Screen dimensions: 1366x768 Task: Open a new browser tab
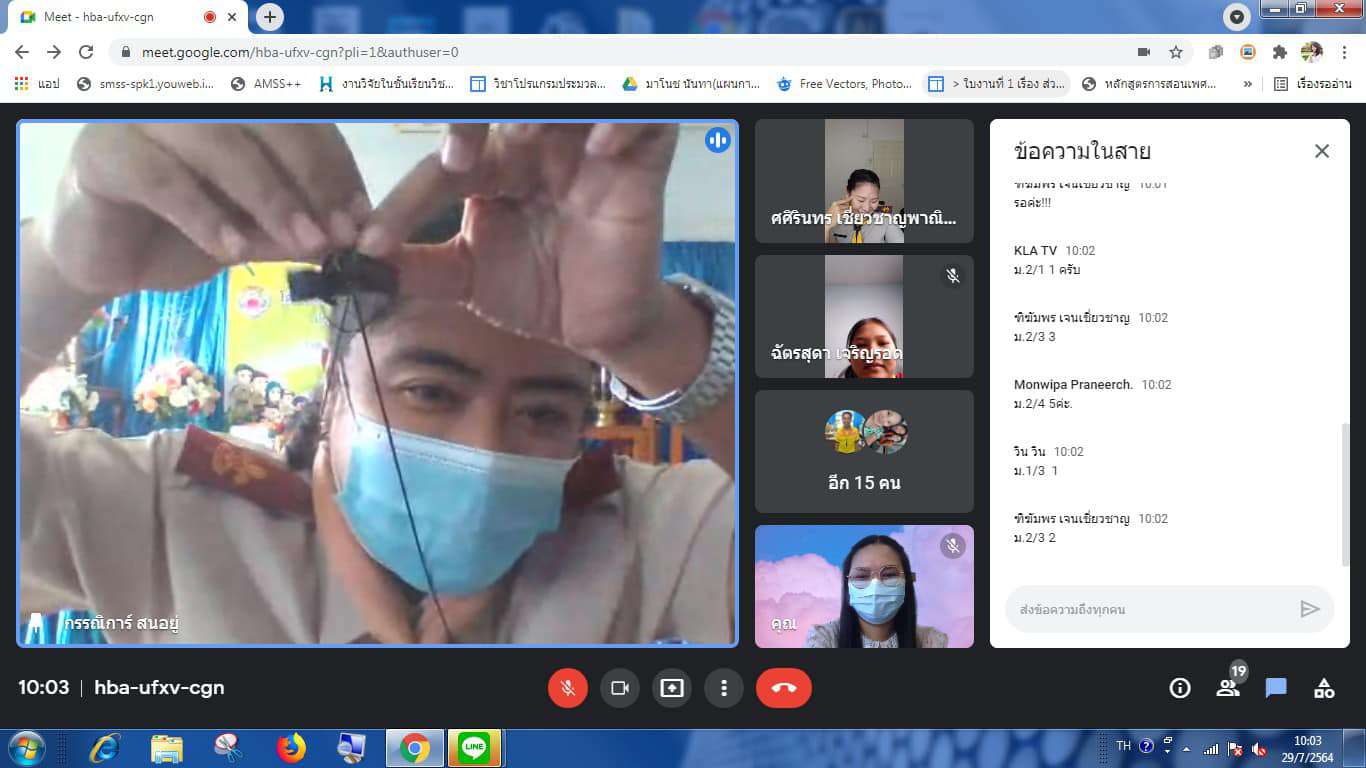click(x=270, y=17)
